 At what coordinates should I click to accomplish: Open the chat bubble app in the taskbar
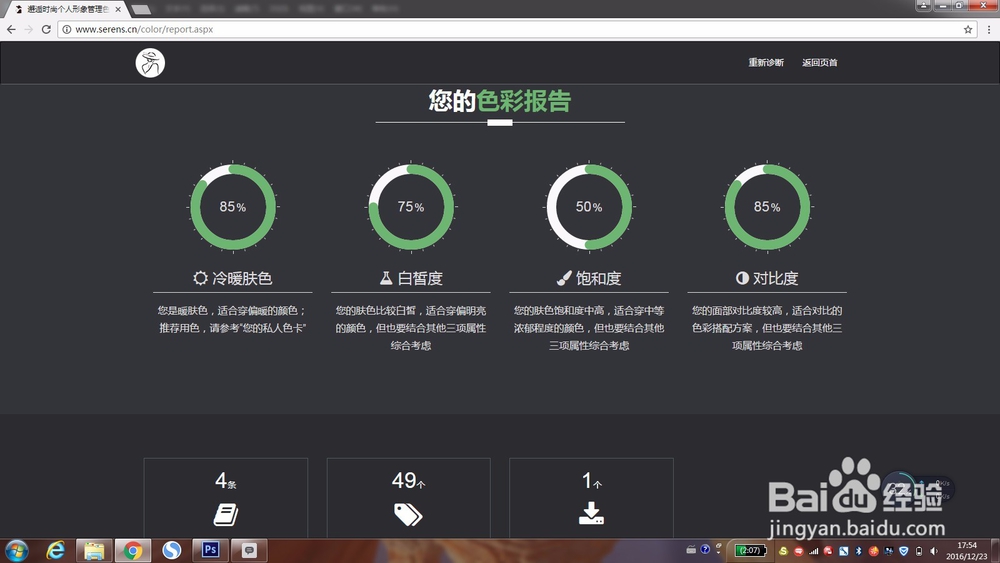[249, 550]
